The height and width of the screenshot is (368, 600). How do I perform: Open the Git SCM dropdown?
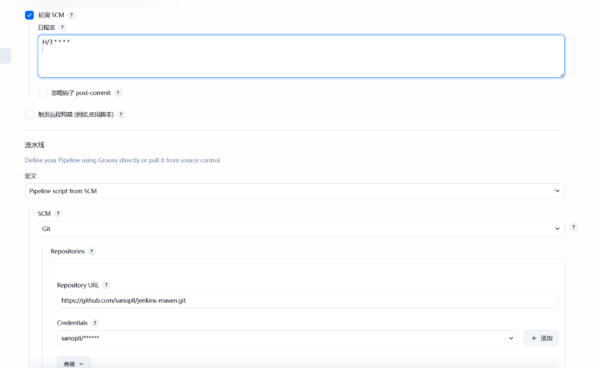tap(301, 229)
